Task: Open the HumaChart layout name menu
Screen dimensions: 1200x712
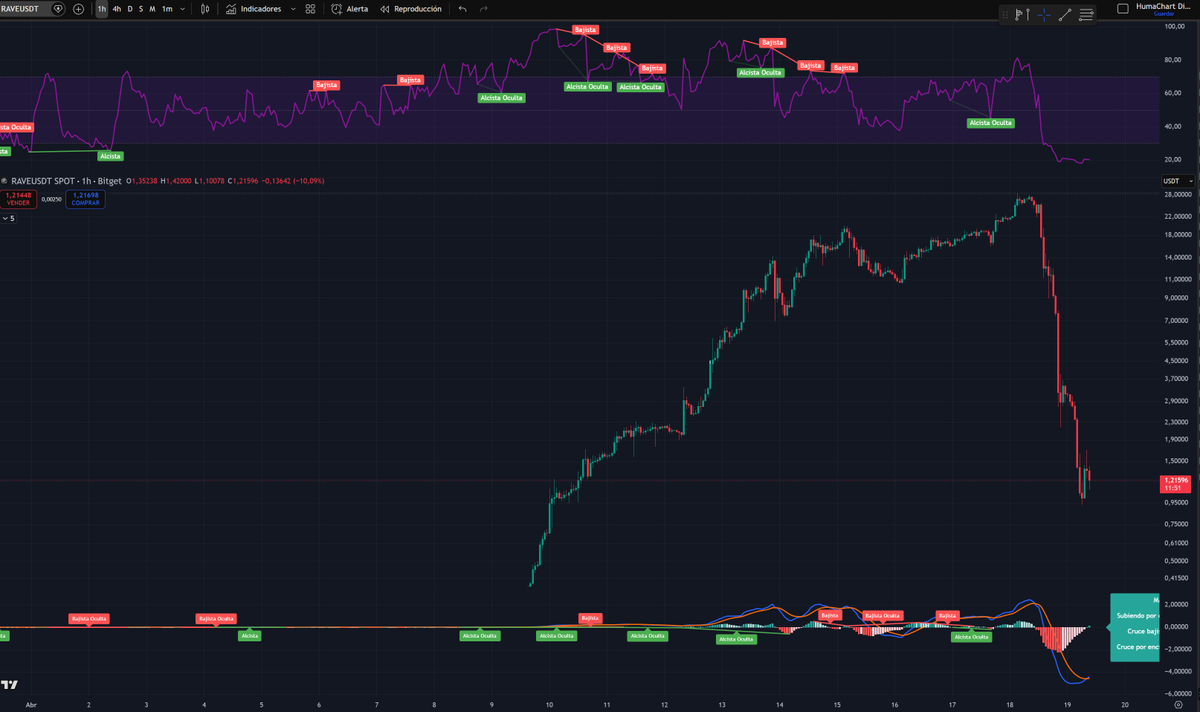Action: point(1161,6)
